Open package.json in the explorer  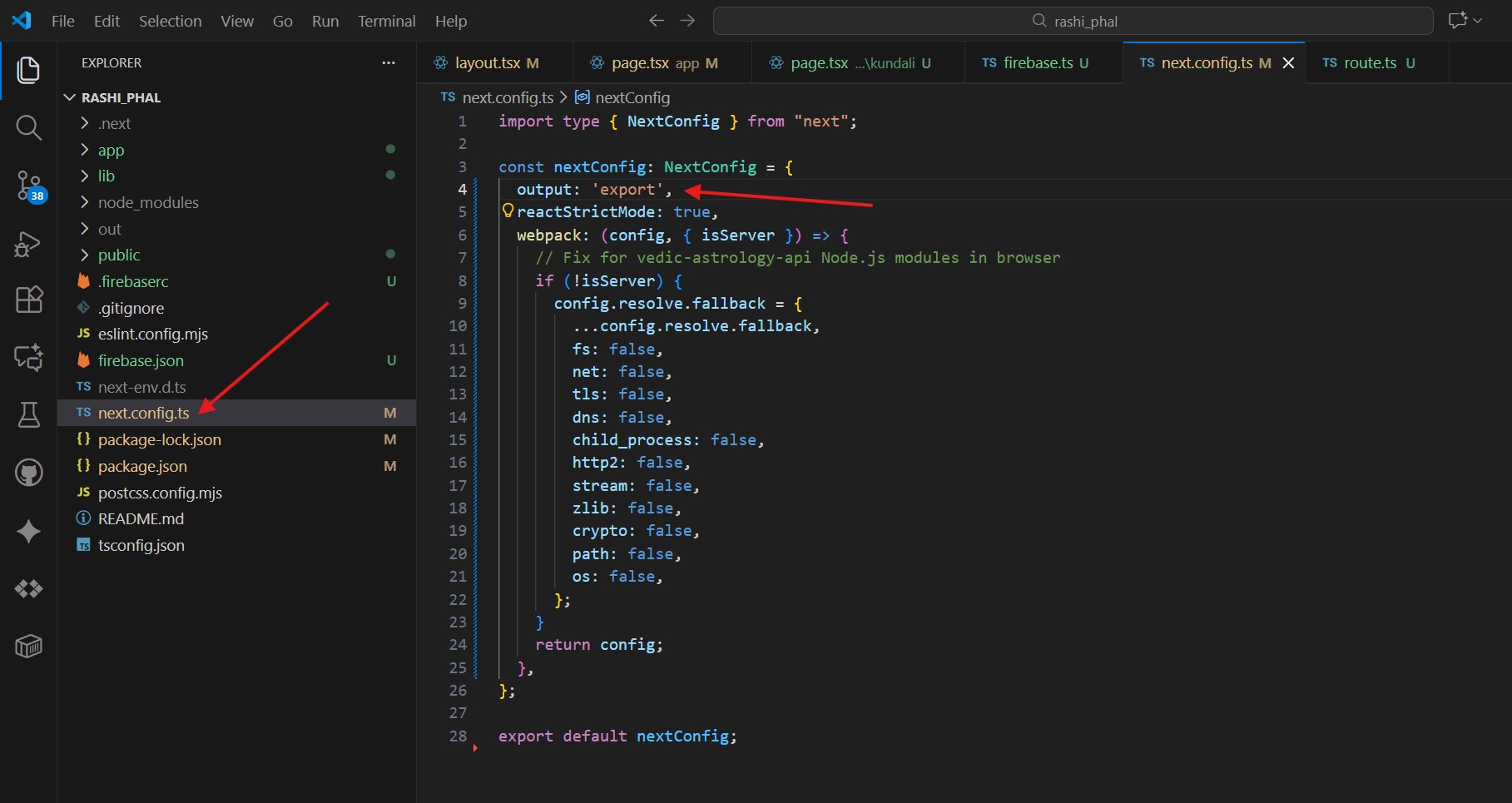click(142, 466)
